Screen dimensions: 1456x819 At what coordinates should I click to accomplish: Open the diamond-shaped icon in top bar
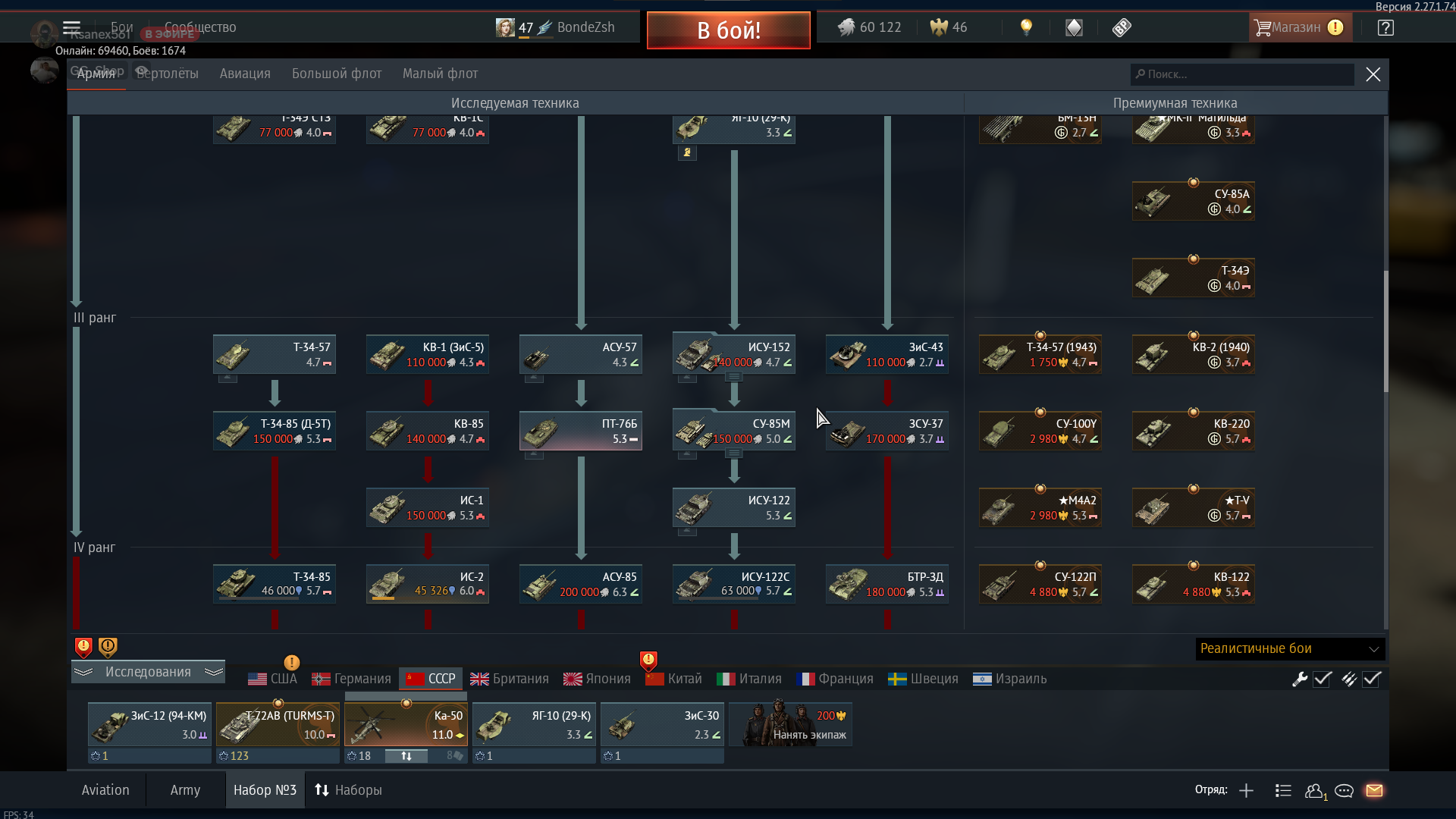1074,27
